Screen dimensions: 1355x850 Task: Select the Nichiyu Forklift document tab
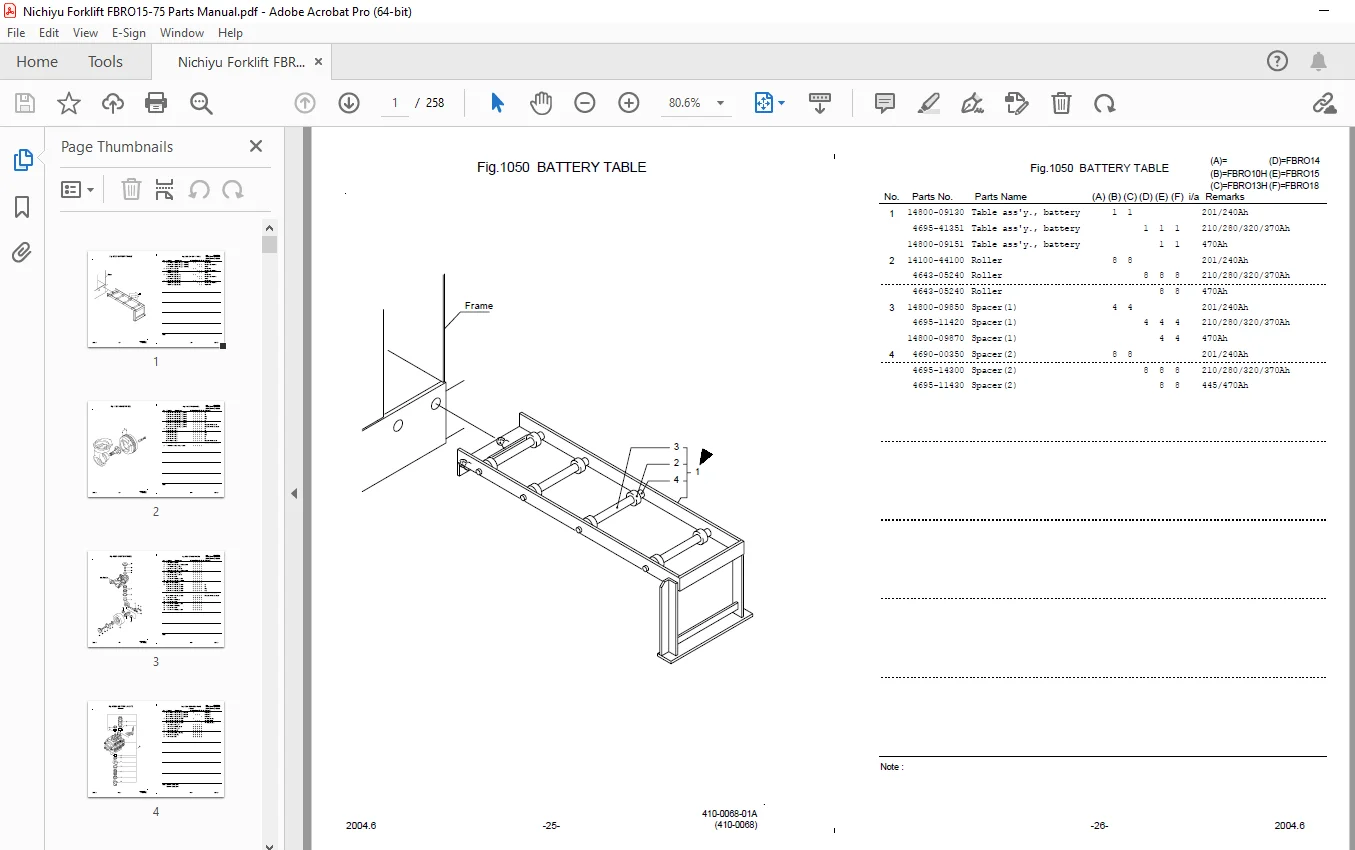tap(241, 62)
